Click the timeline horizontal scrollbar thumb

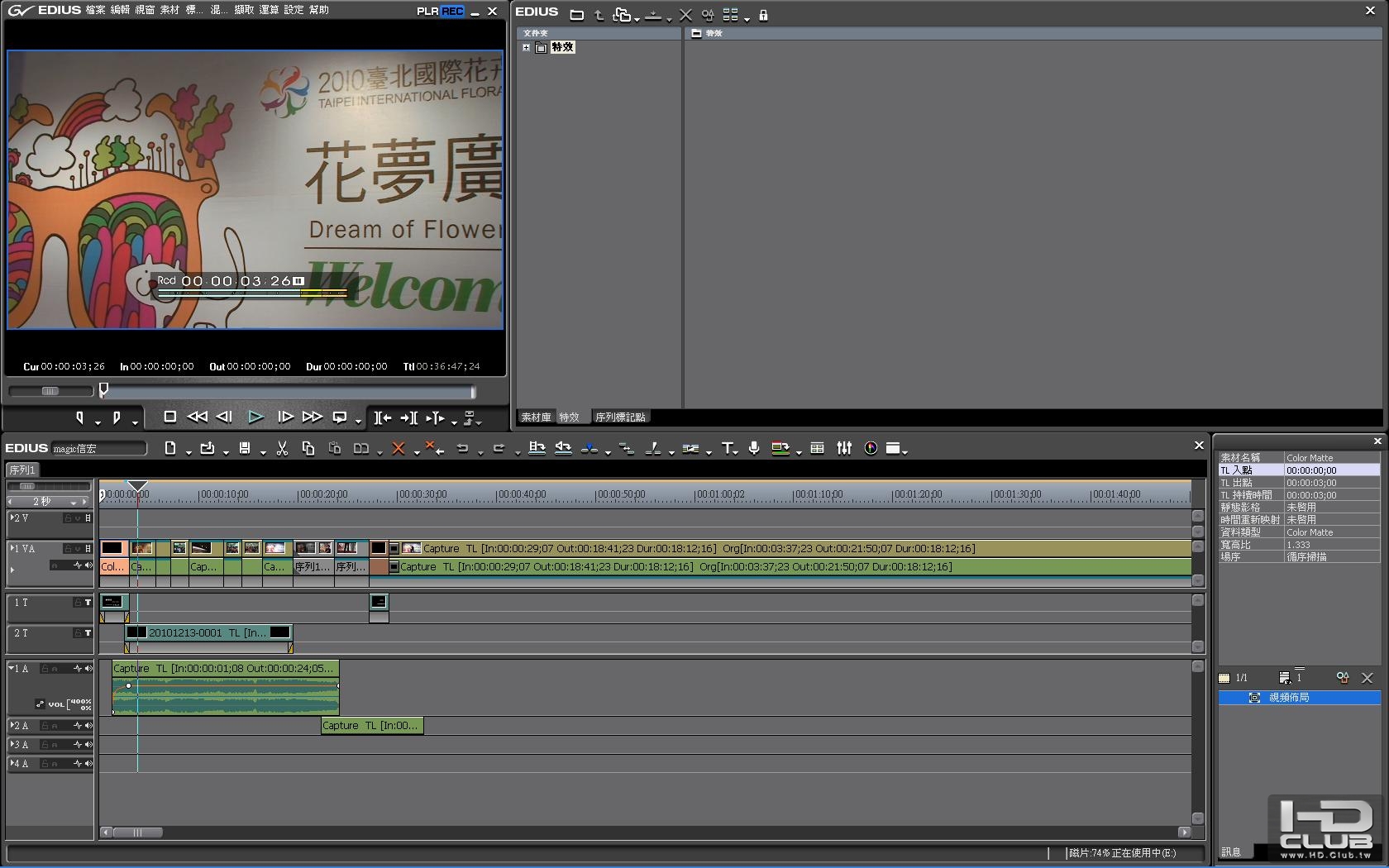click(x=137, y=832)
